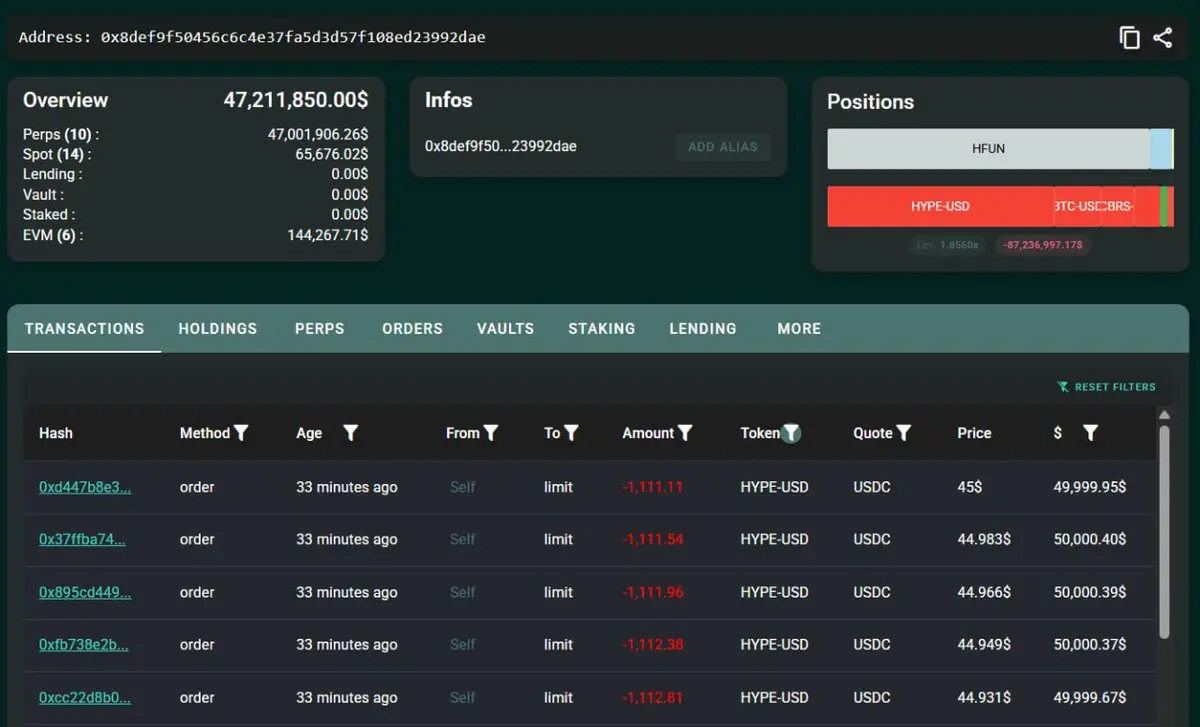
Task: Open the More tab
Action: pos(799,328)
